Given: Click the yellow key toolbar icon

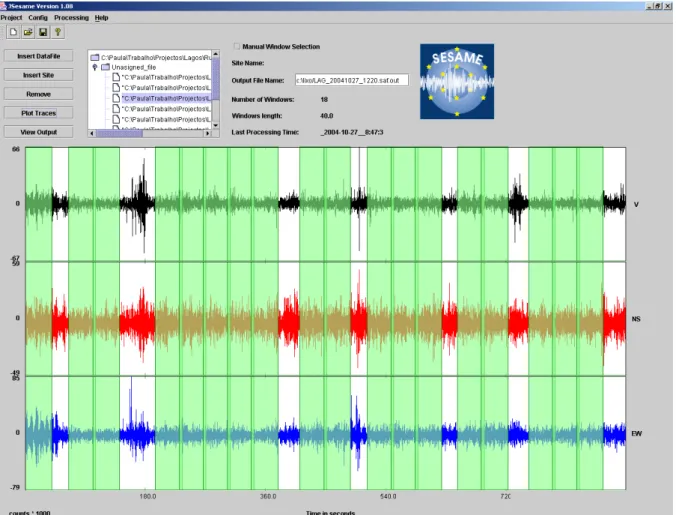Looking at the screenshot, I should pyautogui.click(x=58, y=32).
